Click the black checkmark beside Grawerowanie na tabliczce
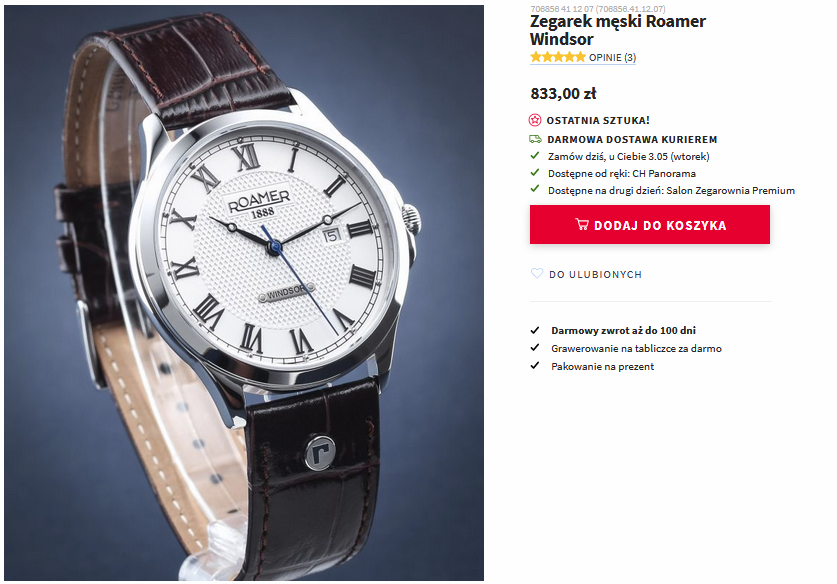The width and height of the screenshot is (837, 584). (535, 348)
